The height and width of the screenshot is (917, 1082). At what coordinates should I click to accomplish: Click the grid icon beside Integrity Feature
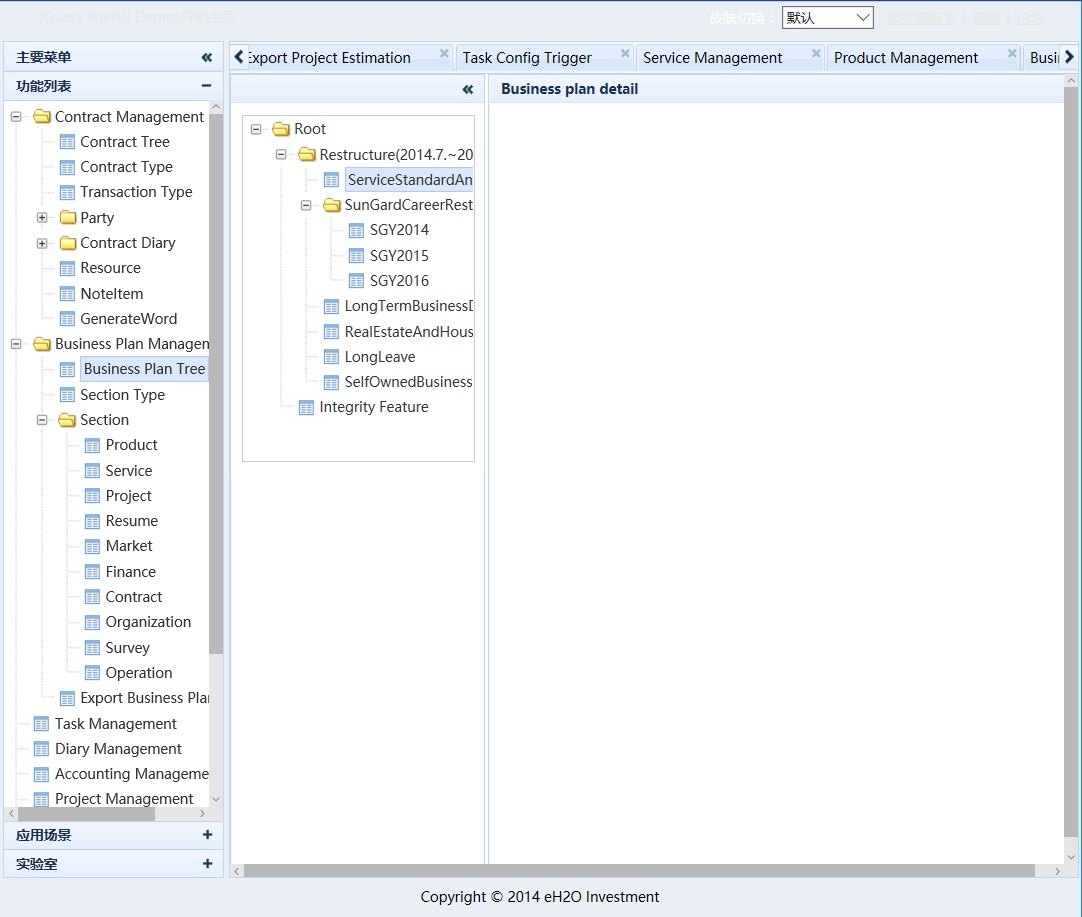click(x=306, y=407)
